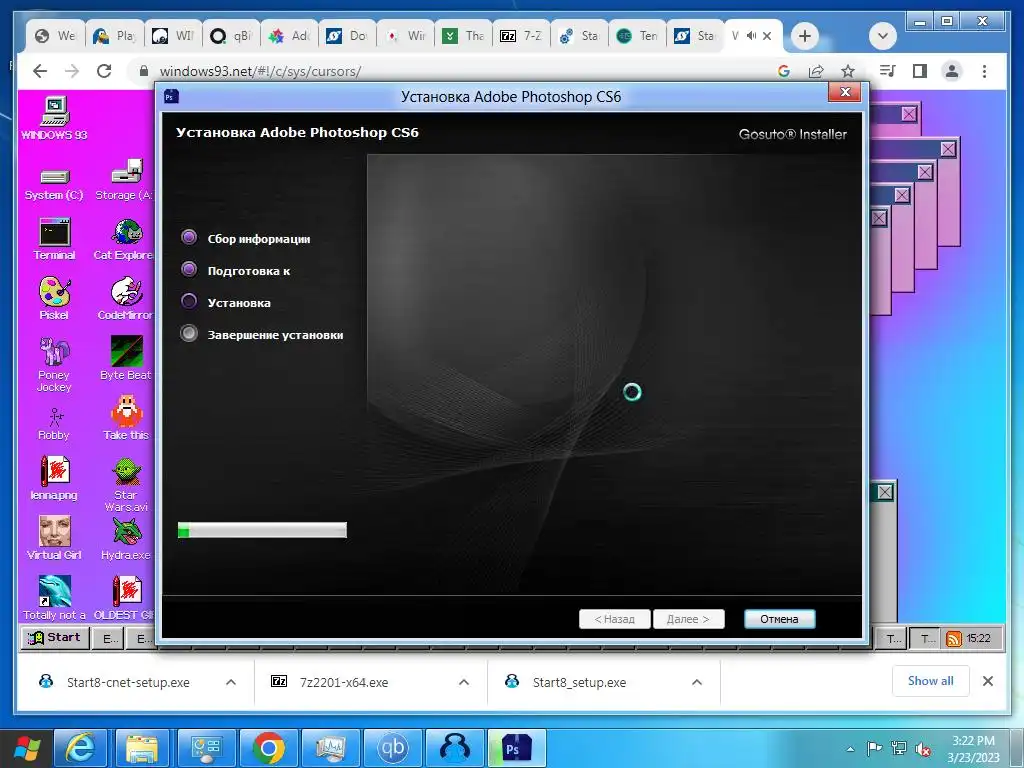Expand Start8_setup.exe download options
The height and width of the screenshot is (768, 1024).
click(x=697, y=682)
